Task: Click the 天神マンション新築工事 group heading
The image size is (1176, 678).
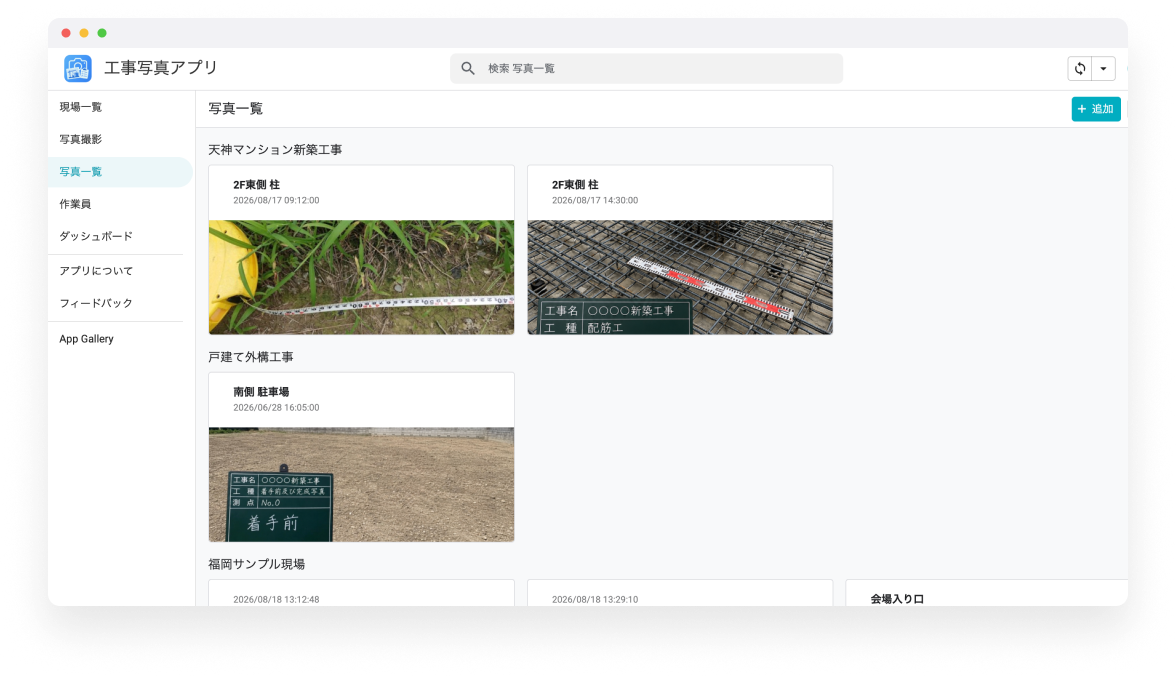Action: pyautogui.click(x=275, y=150)
